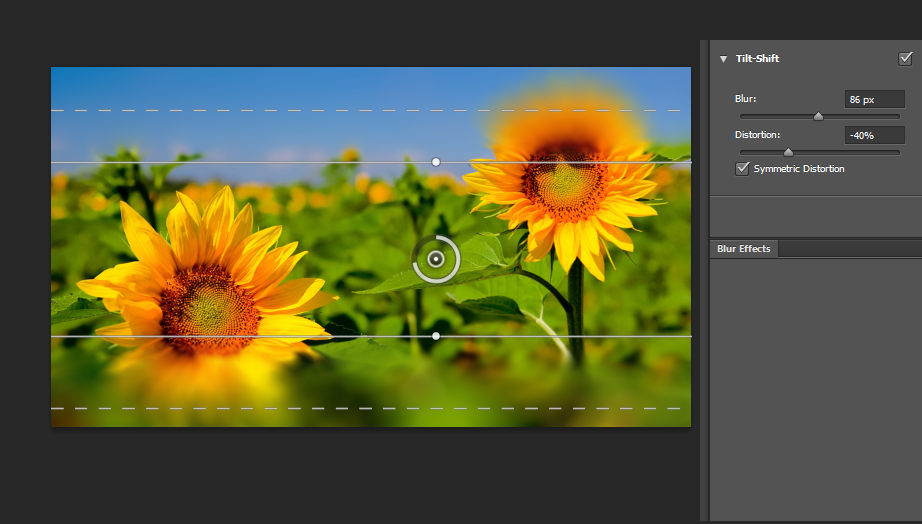The image size is (922, 524).
Task: Click the bottom dashed feather line
Action: coord(250,408)
